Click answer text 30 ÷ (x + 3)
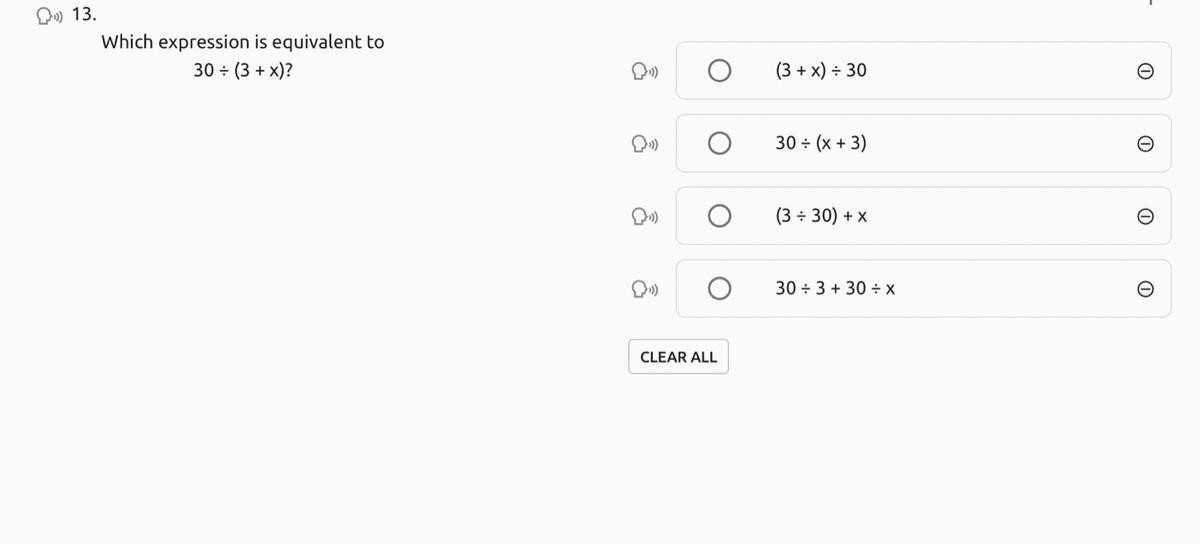 (x=821, y=144)
